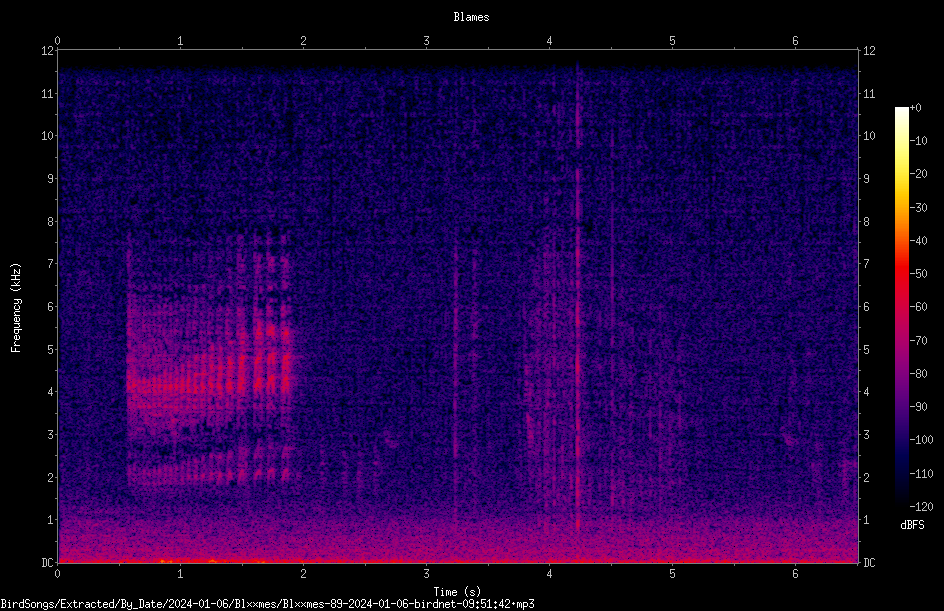Click the 8 kHz tick on left axis
944x611 pixels.
(x=50, y=221)
